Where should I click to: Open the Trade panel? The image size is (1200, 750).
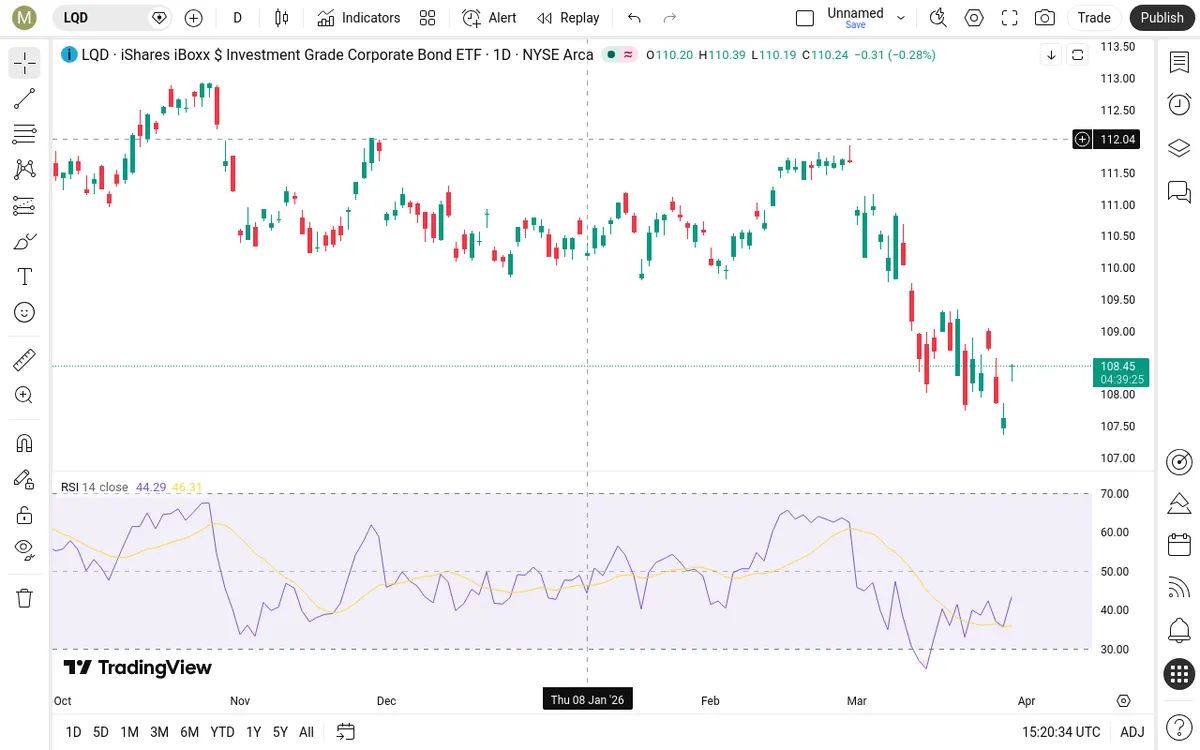1094,18
